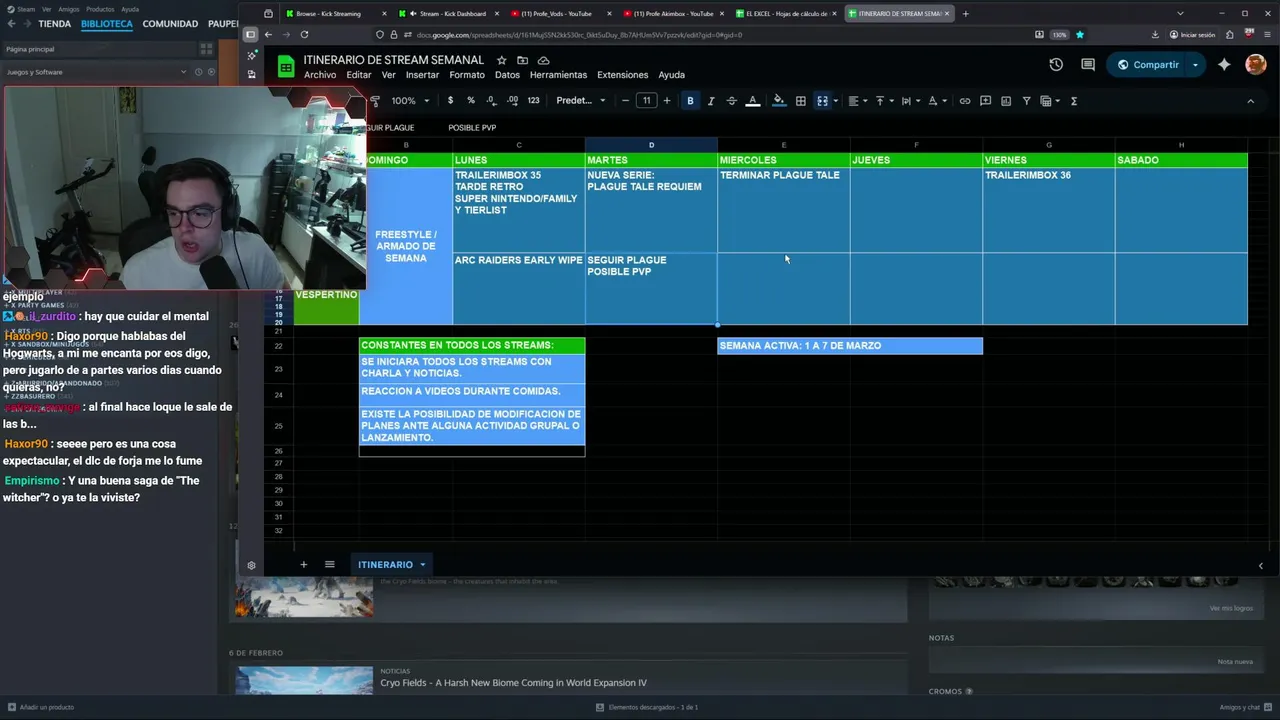Open font family Predet dropdown
Image resolution: width=1280 pixels, height=720 pixels.
click(x=581, y=101)
